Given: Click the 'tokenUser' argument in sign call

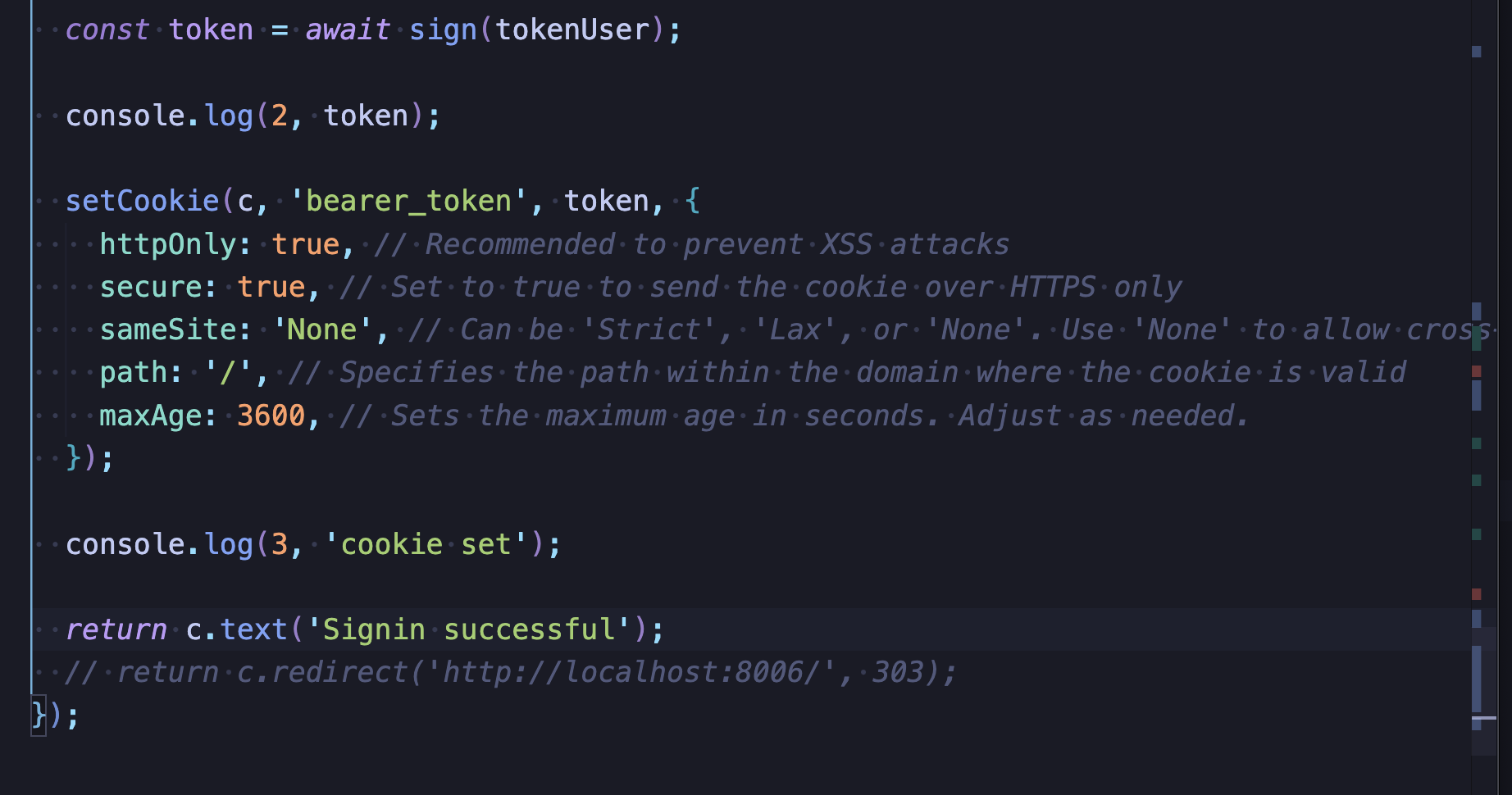Looking at the screenshot, I should pos(572,30).
